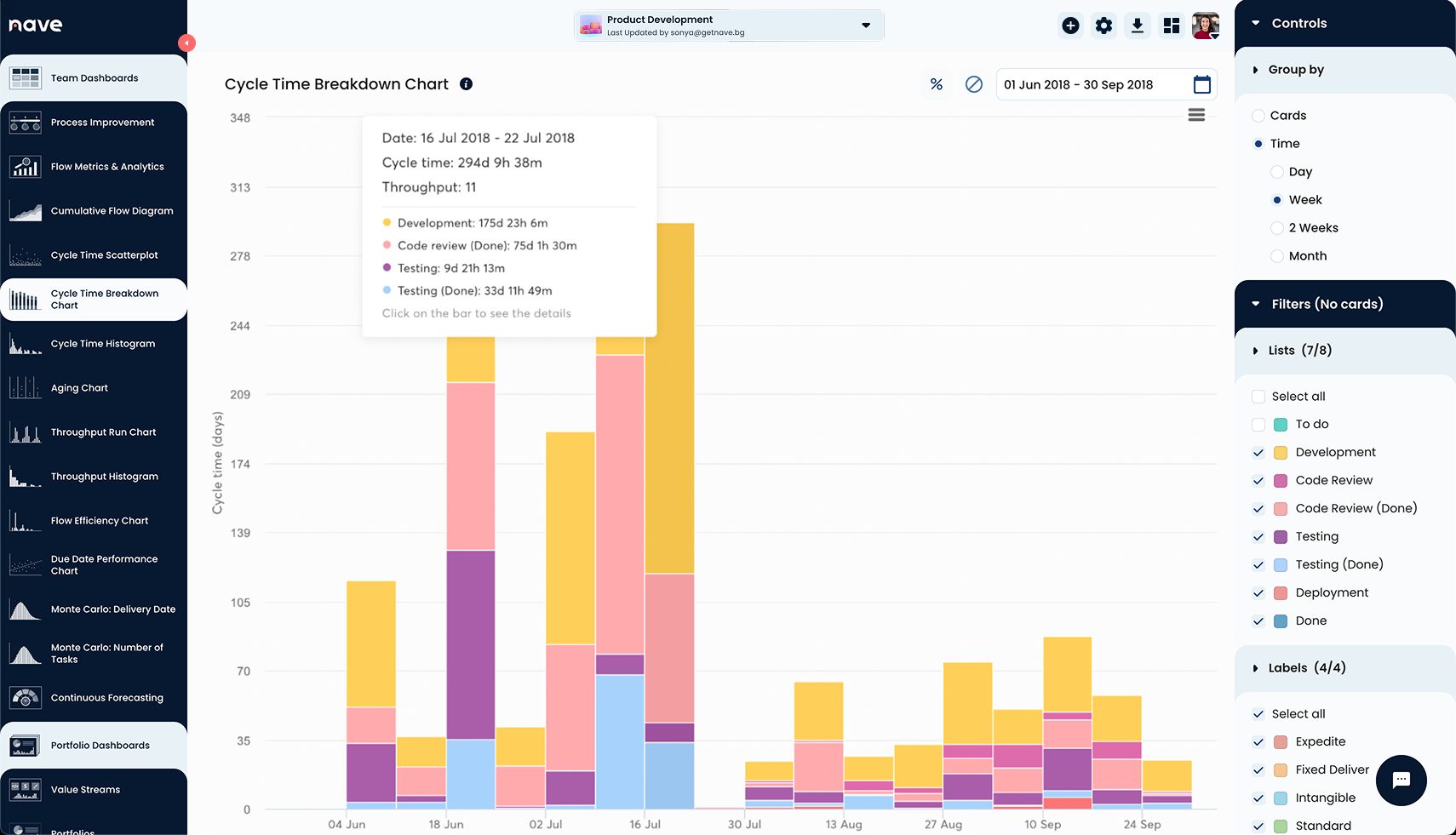Image resolution: width=1456 pixels, height=835 pixels.
Task: Switch to Portfolio Dashboards
Action: tap(99, 745)
